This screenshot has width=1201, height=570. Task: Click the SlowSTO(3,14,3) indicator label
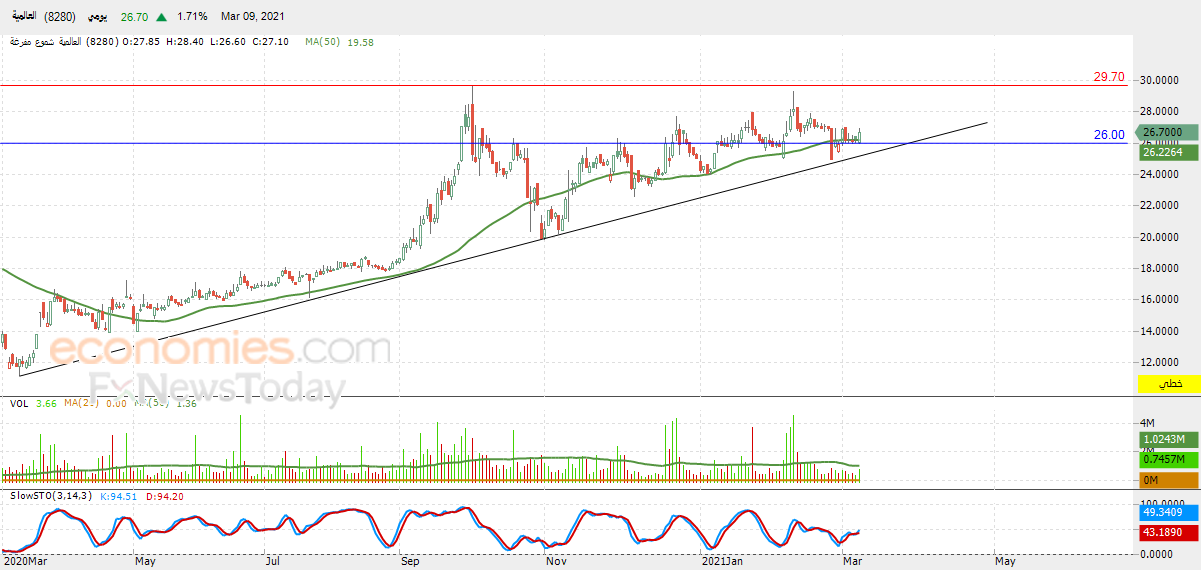(x=51, y=496)
